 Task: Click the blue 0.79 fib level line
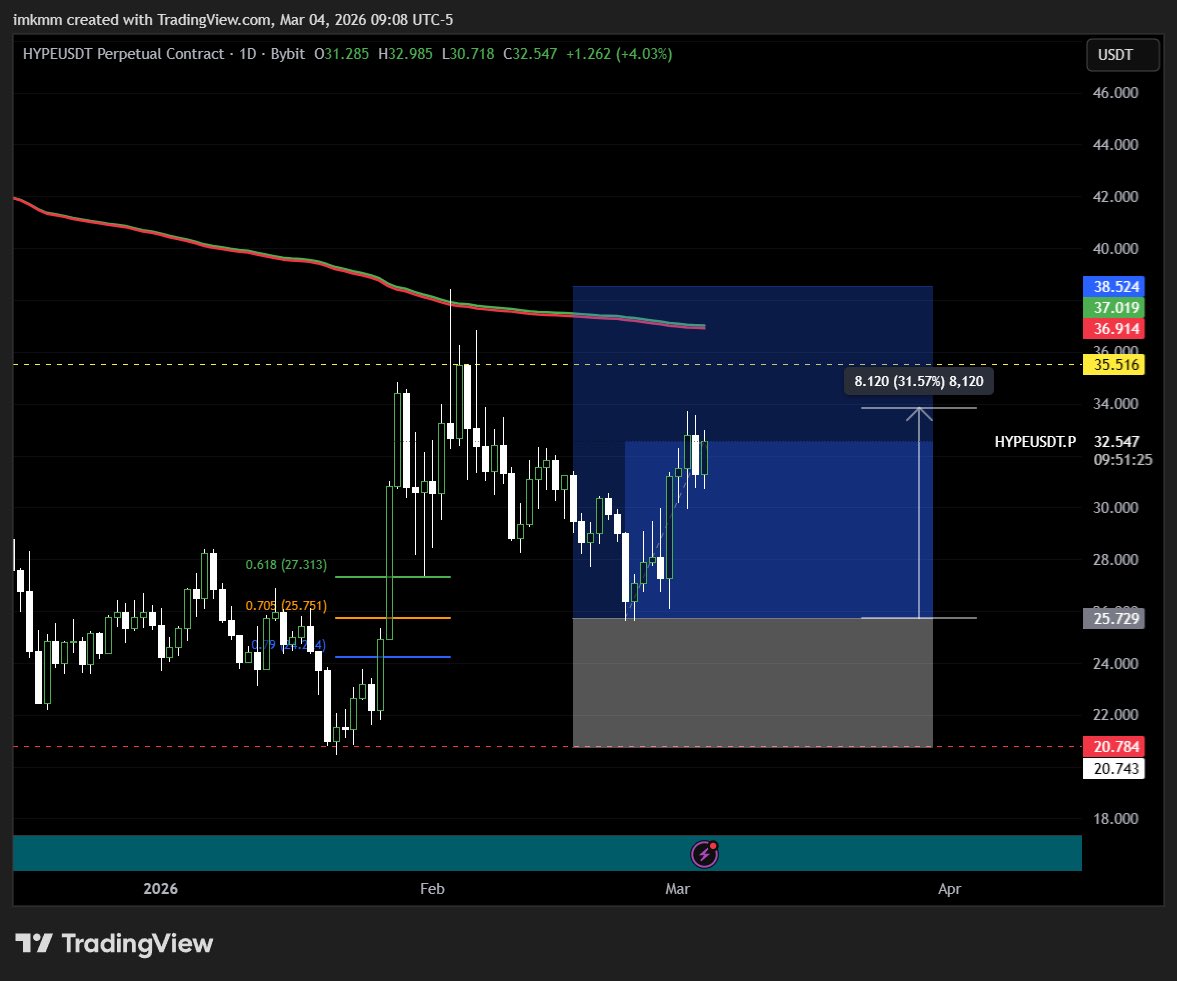(393, 657)
